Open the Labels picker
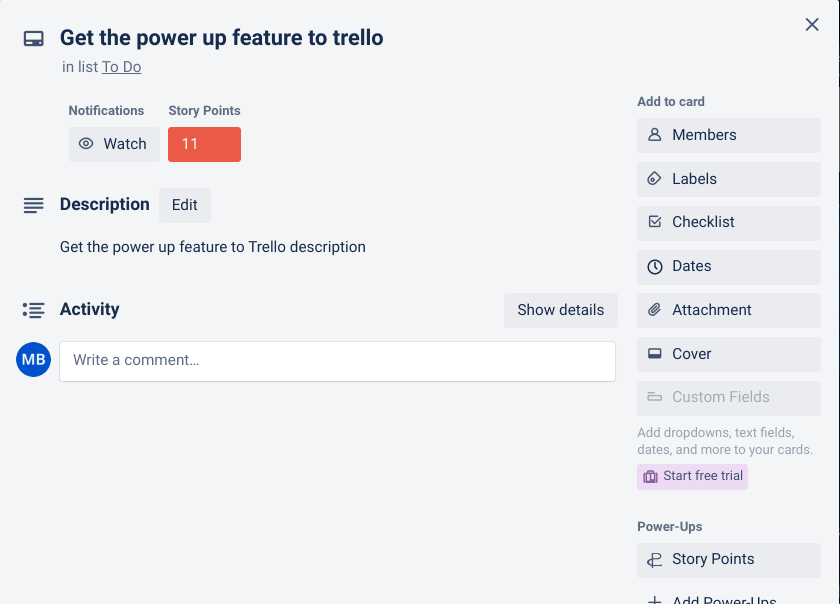This screenshot has height=604, width=840. pyautogui.click(x=729, y=179)
